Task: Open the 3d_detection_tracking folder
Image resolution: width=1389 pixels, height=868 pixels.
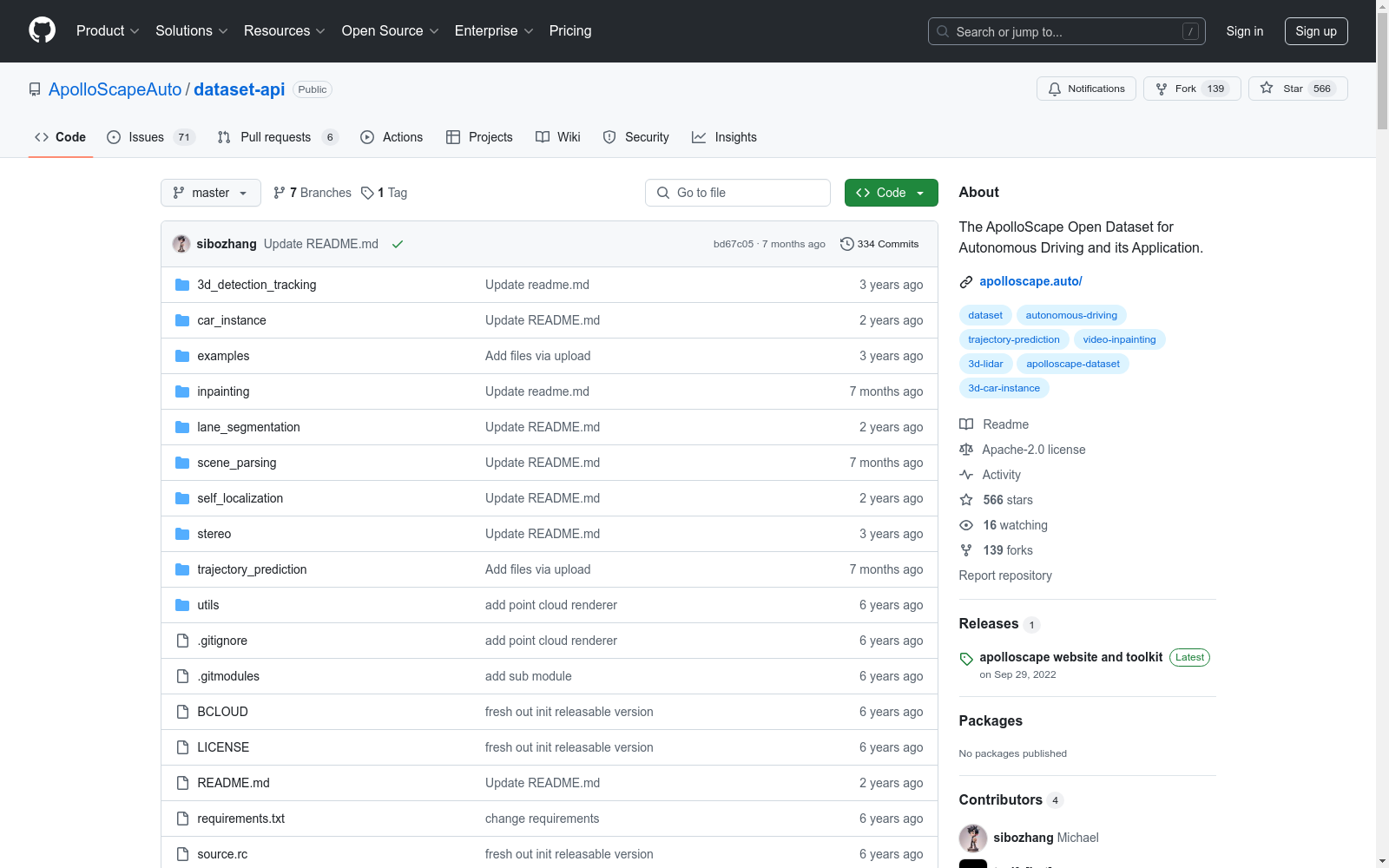Action: pyautogui.click(x=257, y=285)
